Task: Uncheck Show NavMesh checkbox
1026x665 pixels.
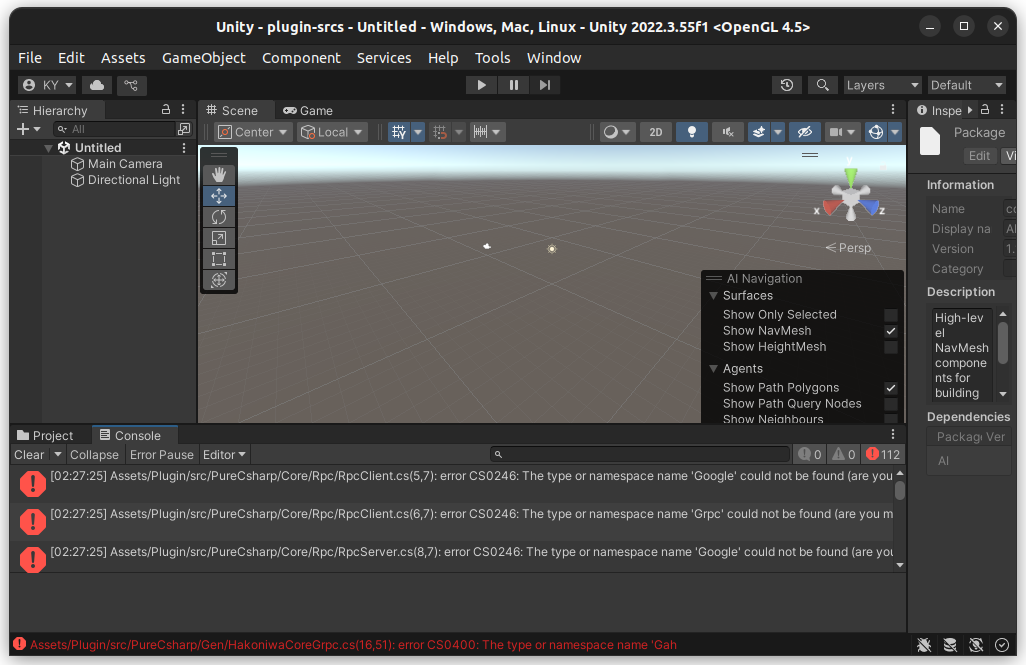Action: pyautogui.click(x=890, y=331)
